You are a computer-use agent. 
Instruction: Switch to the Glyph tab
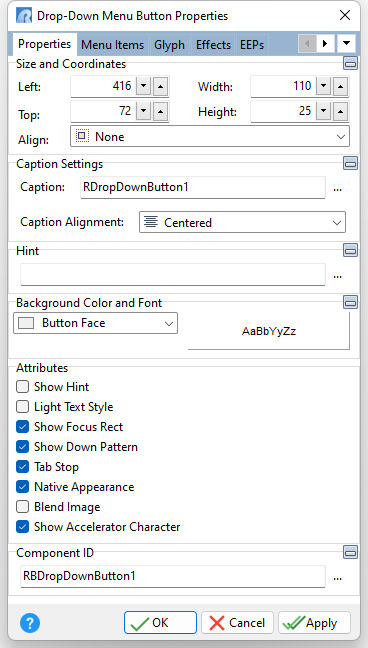[170, 45]
